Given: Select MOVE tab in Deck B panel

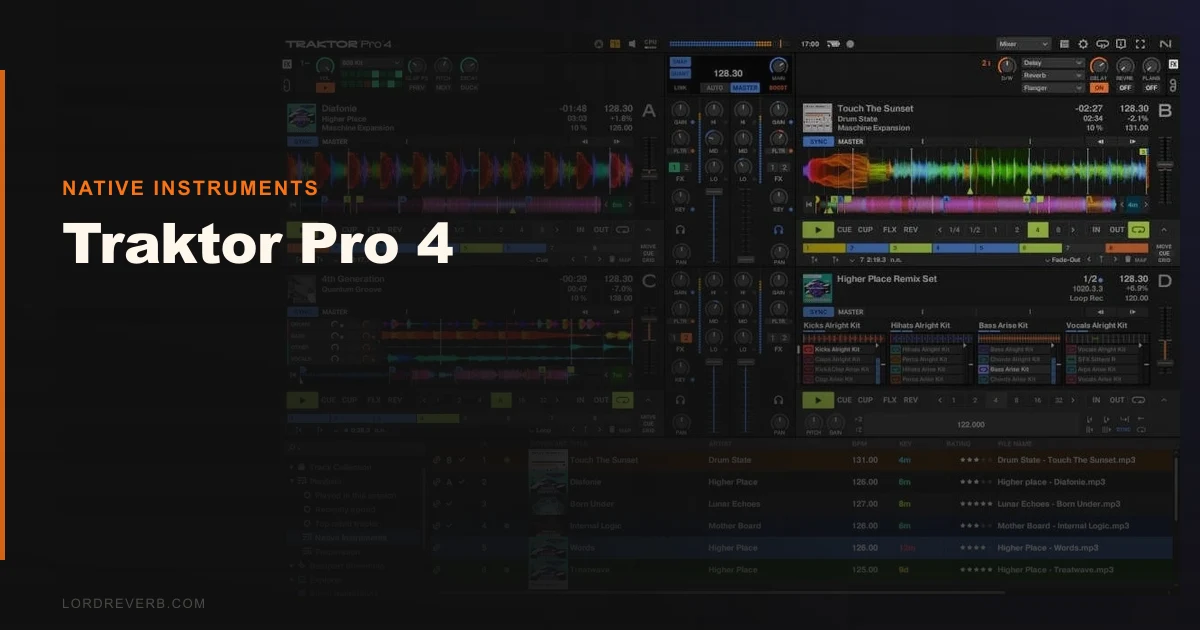Looking at the screenshot, I should [1164, 246].
